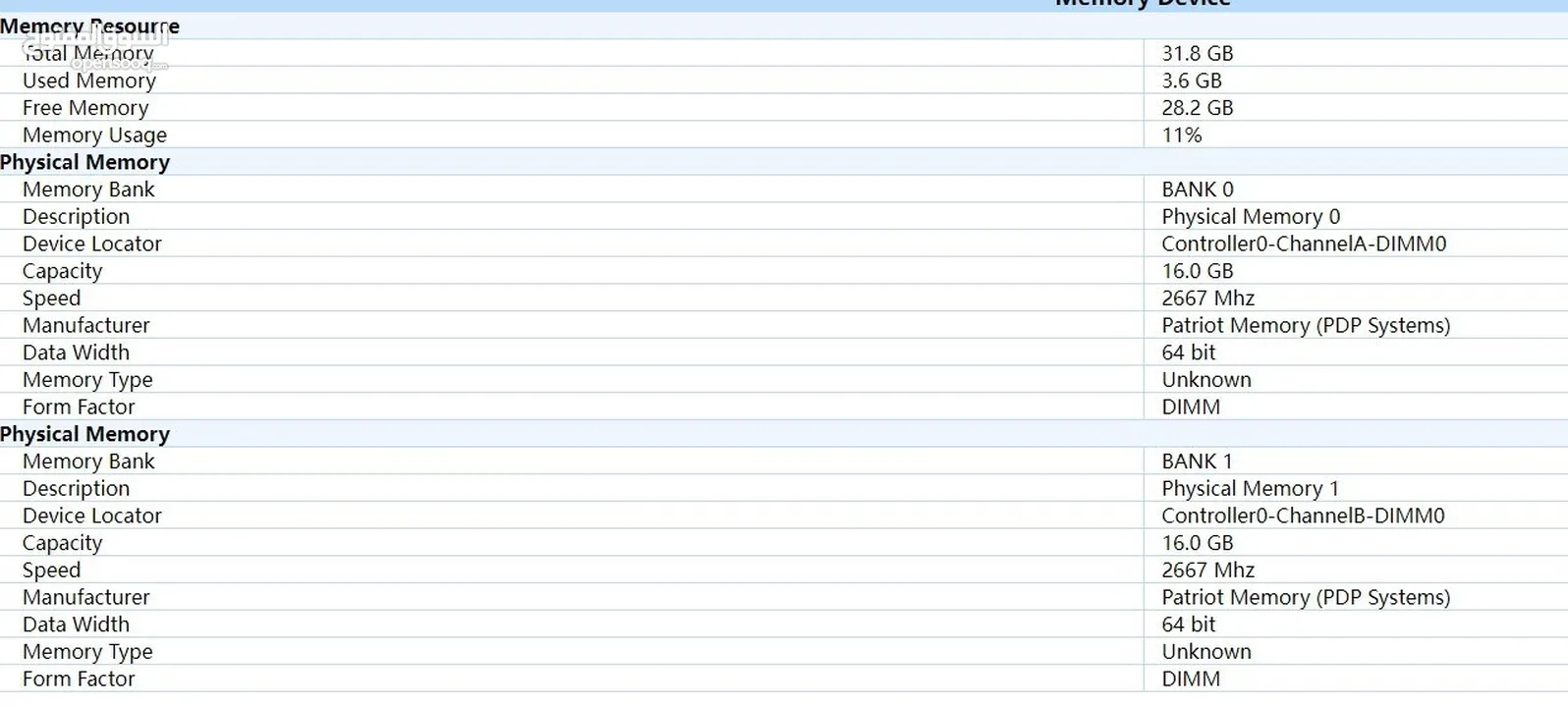Select the Manufacturer label in BANK 0 section
Screen dimensions: 1568x707
[x=86, y=325]
